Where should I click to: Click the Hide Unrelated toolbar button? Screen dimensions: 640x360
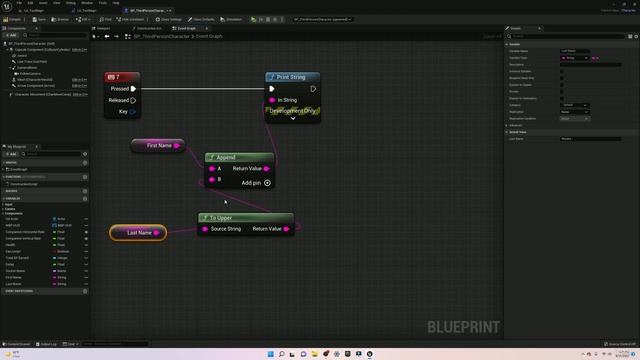coord(130,19)
